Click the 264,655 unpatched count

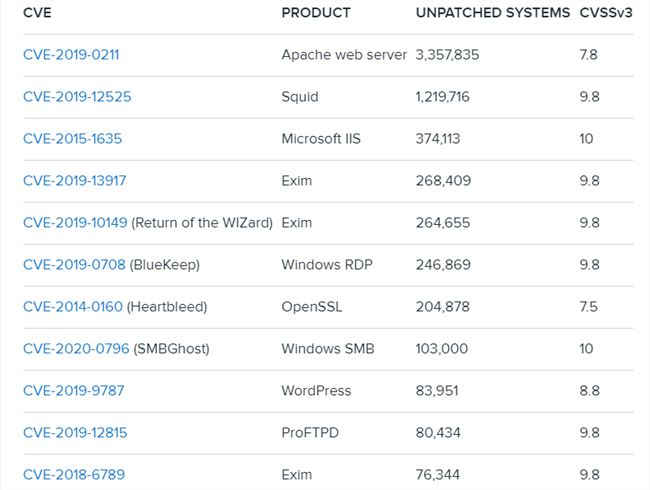click(x=443, y=223)
